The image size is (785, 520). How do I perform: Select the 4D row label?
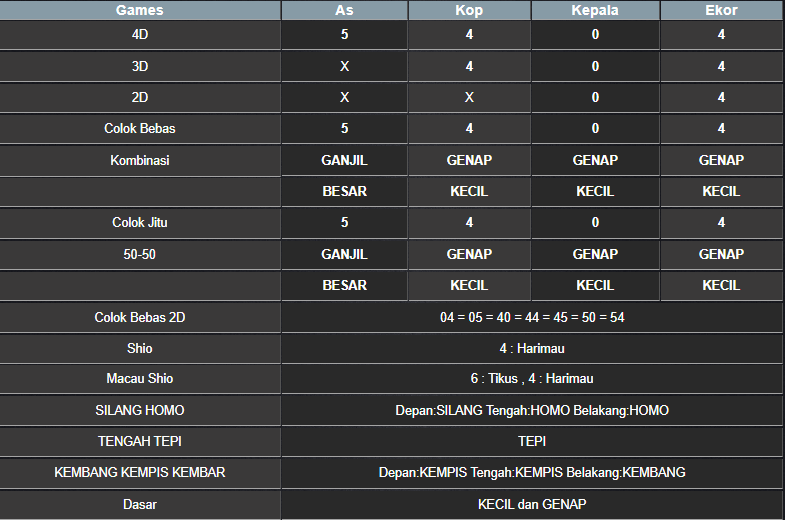point(140,35)
